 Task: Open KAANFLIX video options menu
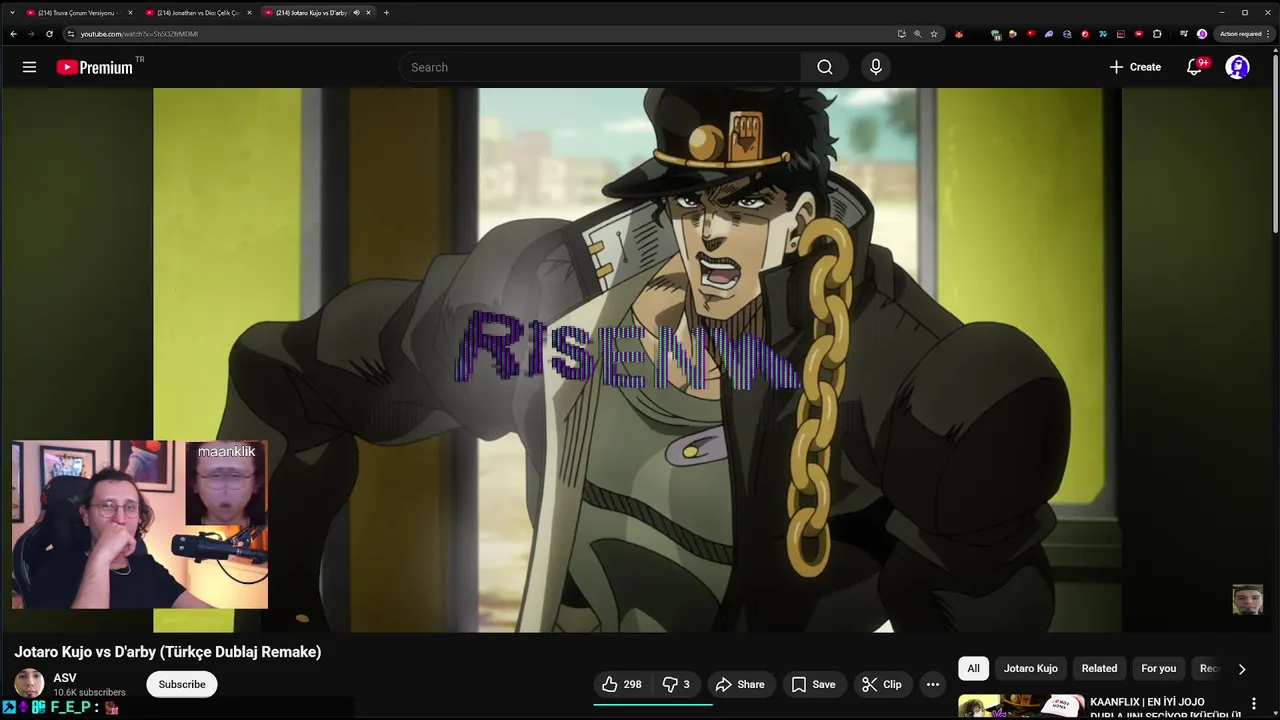pyautogui.click(x=1254, y=704)
